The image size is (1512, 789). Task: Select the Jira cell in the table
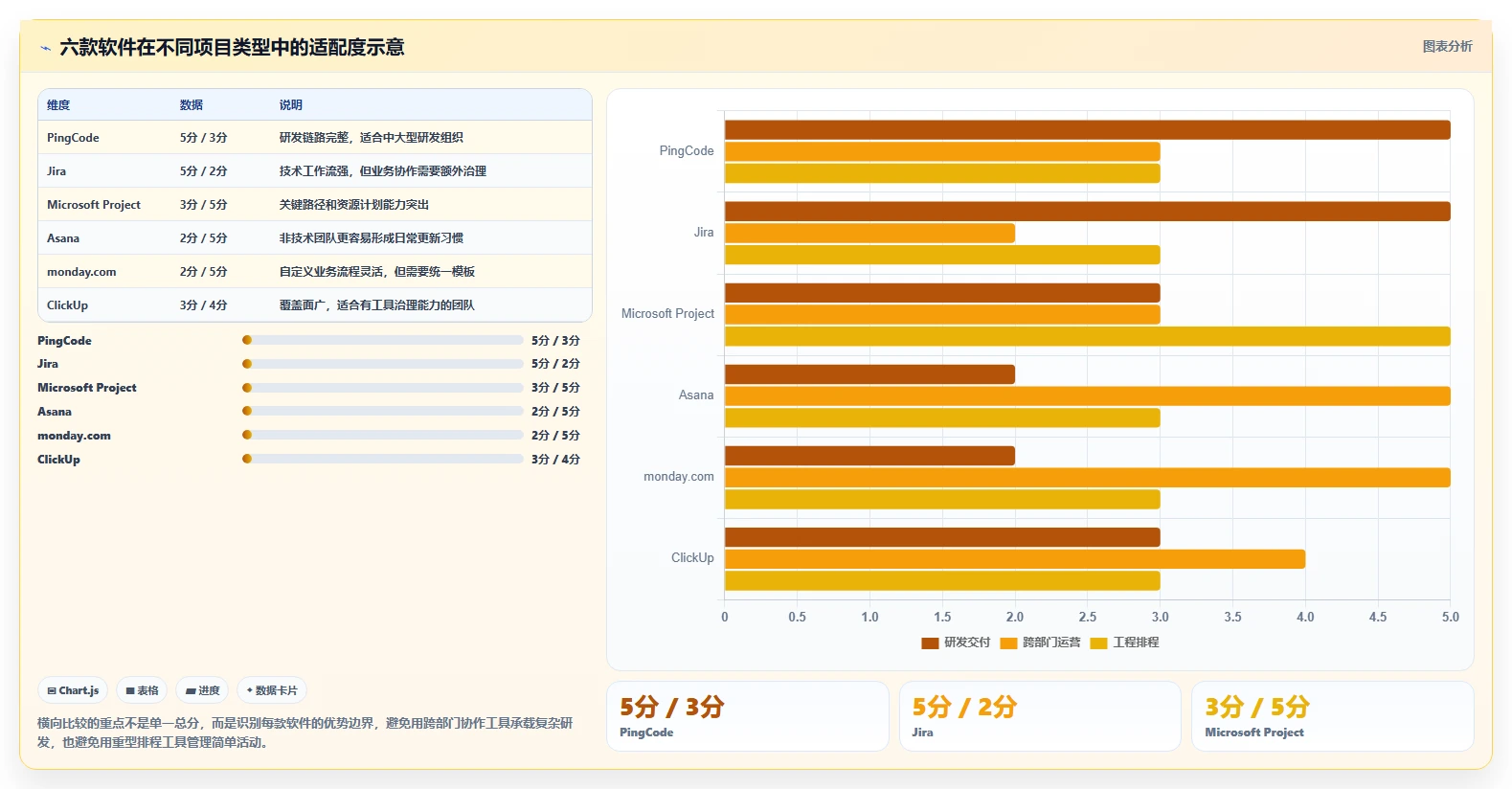[56, 171]
